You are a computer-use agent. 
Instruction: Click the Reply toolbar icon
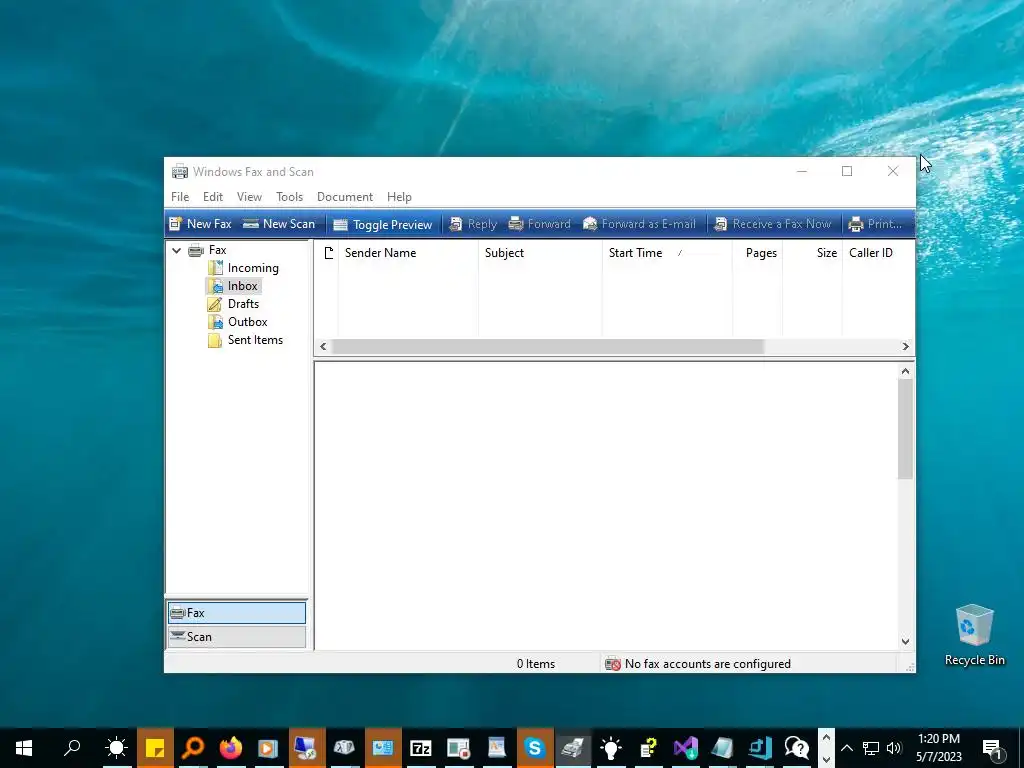pyautogui.click(x=473, y=224)
